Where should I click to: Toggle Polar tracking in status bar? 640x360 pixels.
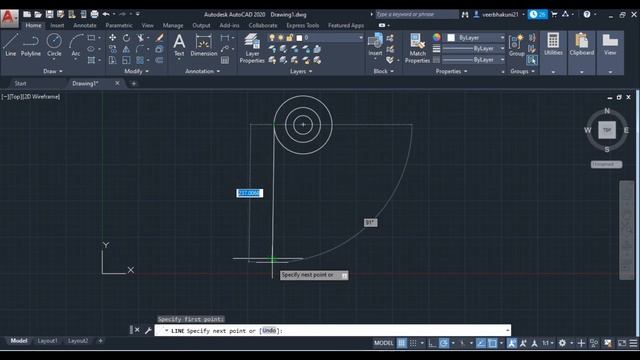click(444, 343)
